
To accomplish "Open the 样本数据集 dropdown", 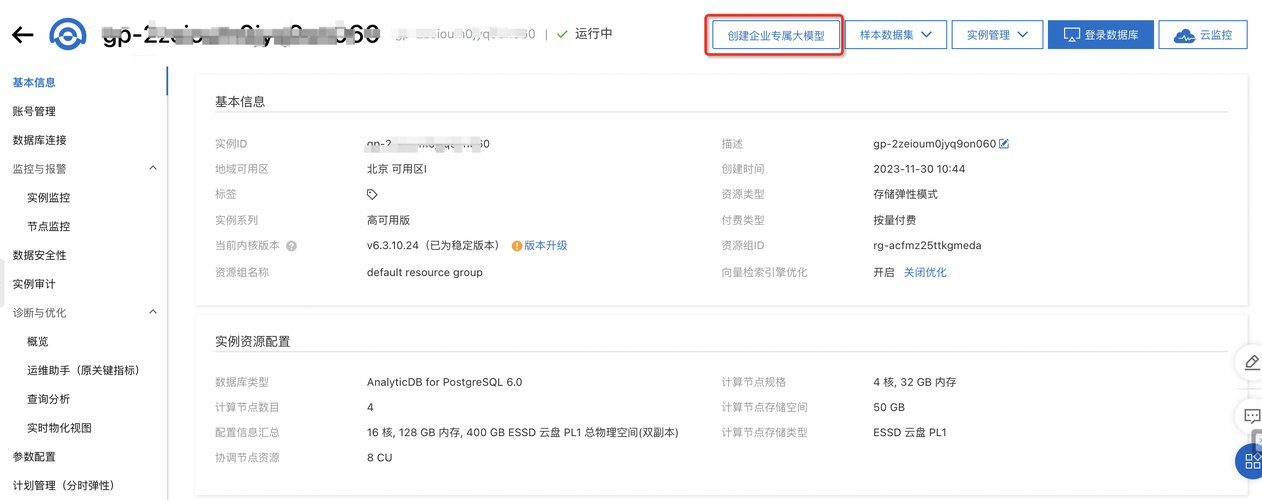I will pos(895,34).
